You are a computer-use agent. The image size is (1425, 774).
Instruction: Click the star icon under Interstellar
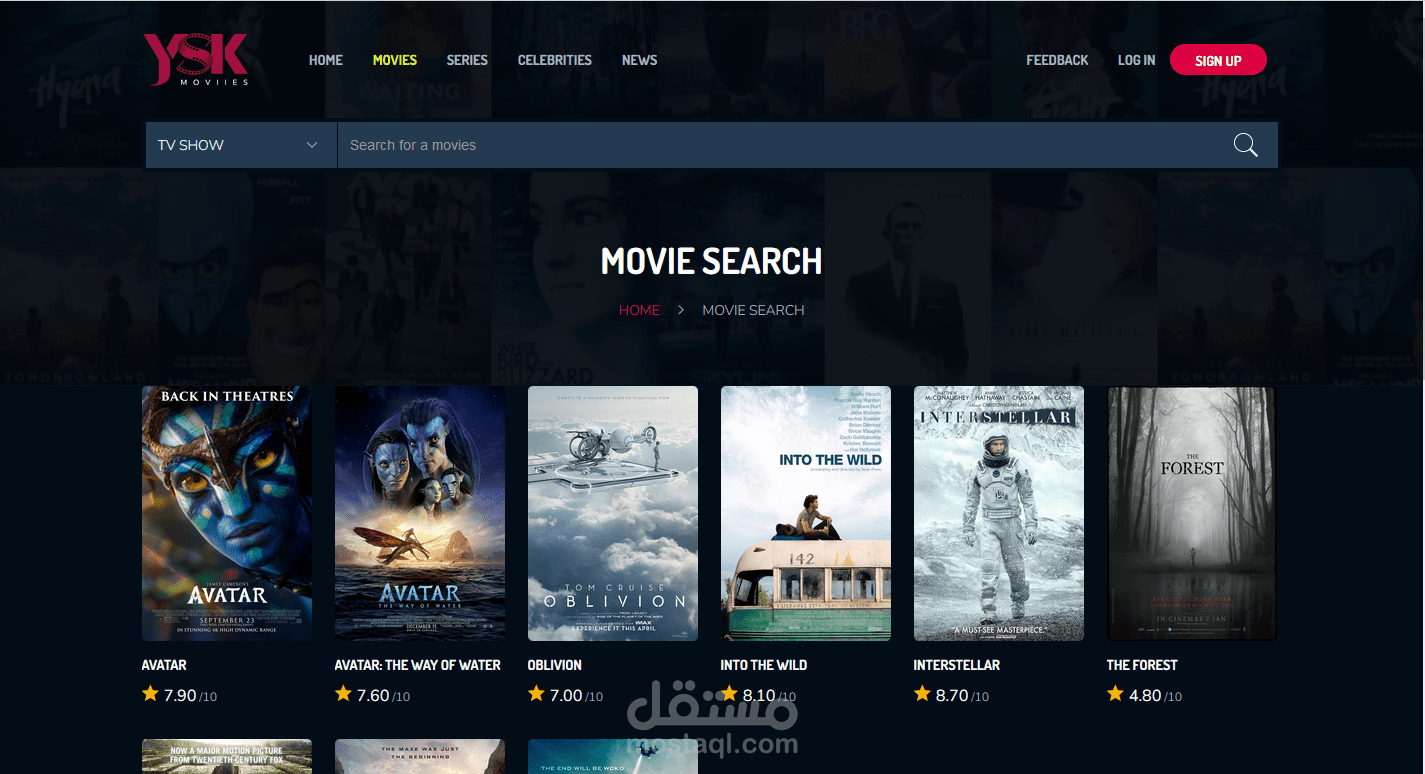(x=922, y=693)
